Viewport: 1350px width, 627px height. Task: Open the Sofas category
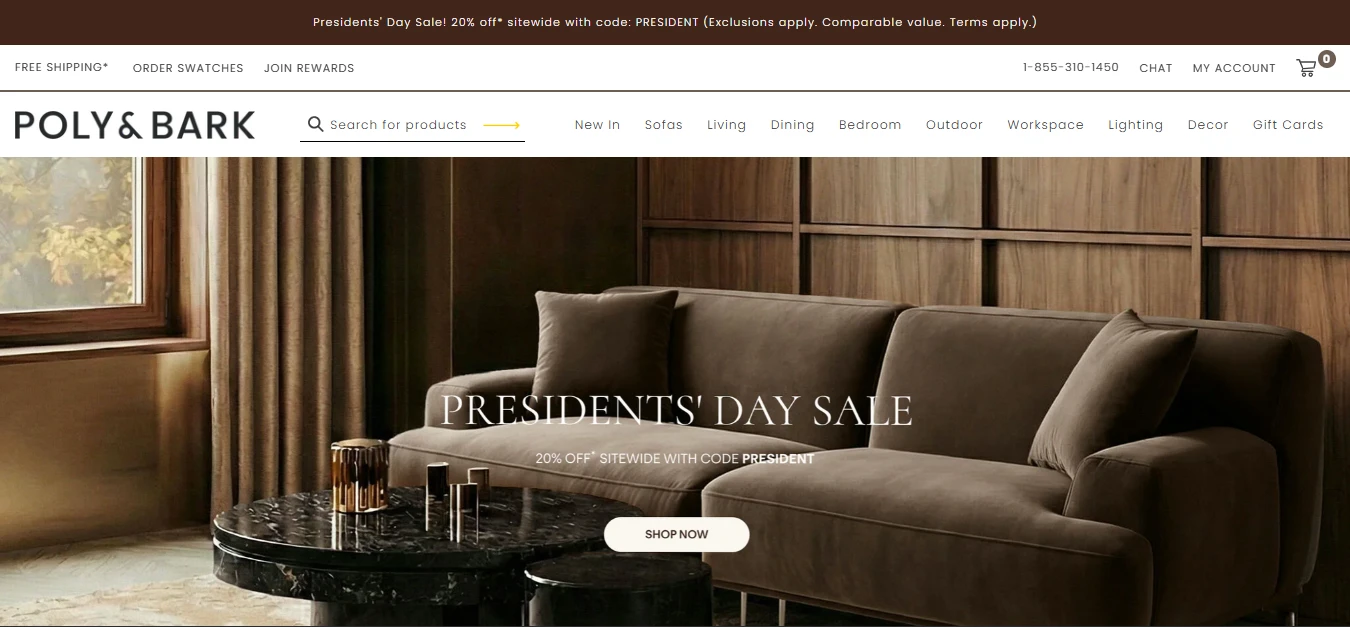(663, 125)
